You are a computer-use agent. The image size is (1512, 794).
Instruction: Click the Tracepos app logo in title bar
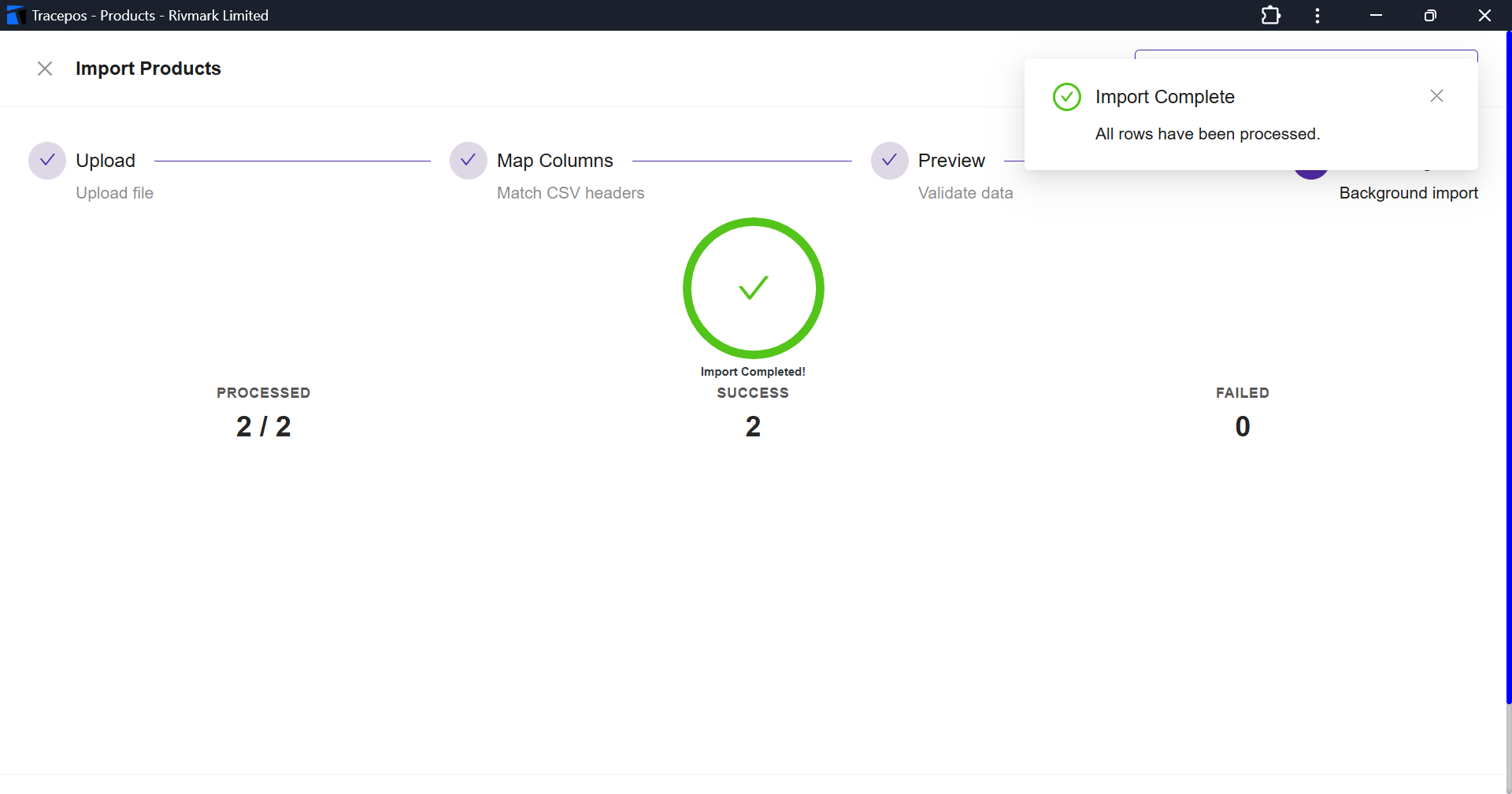coord(16,16)
